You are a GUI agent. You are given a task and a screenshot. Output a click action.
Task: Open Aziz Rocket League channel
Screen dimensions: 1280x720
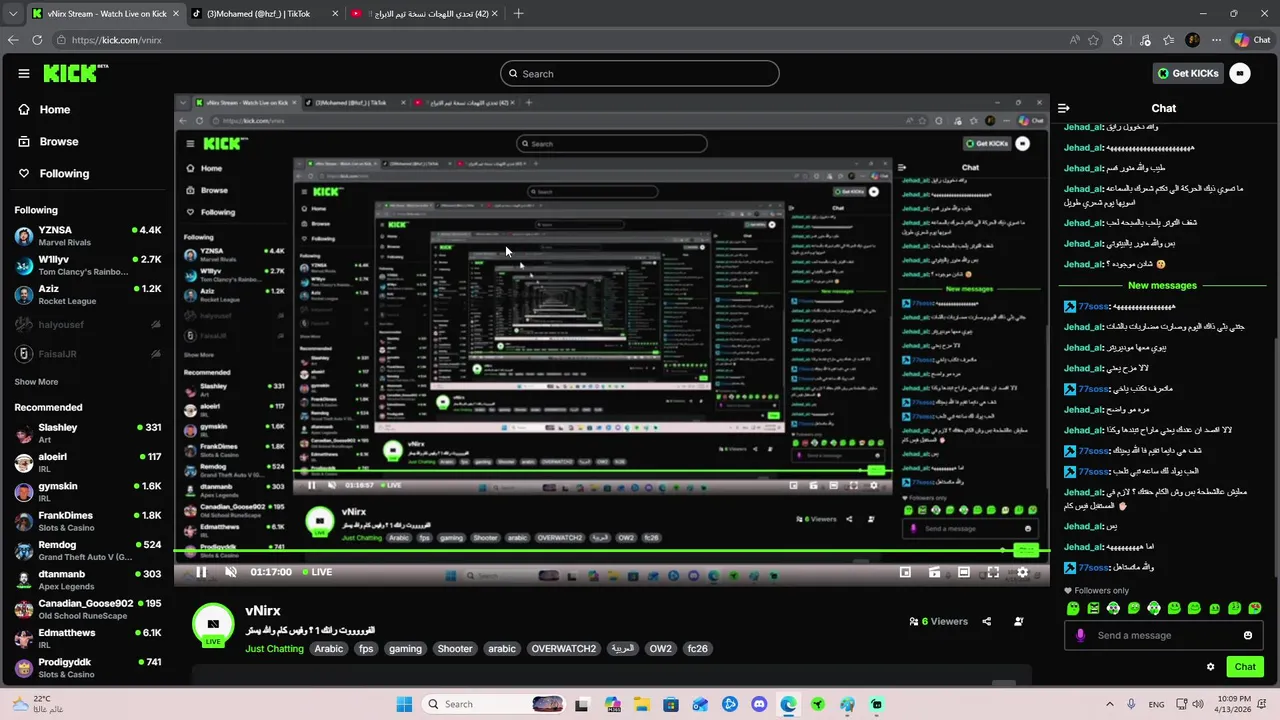pyautogui.click(x=88, y=295)
